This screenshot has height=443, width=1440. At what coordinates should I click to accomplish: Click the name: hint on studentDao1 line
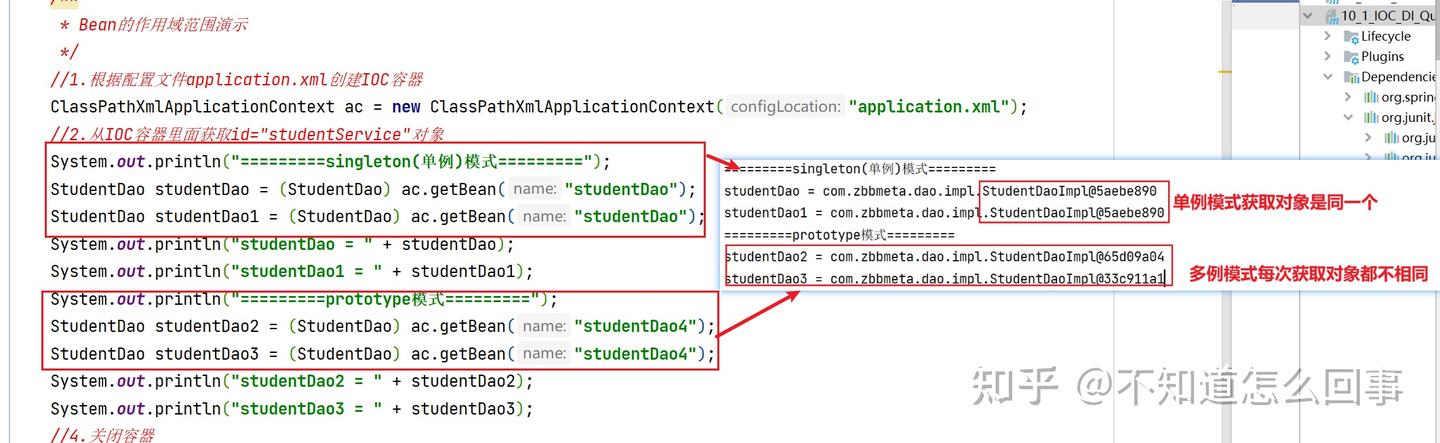(x=544, y=217)
